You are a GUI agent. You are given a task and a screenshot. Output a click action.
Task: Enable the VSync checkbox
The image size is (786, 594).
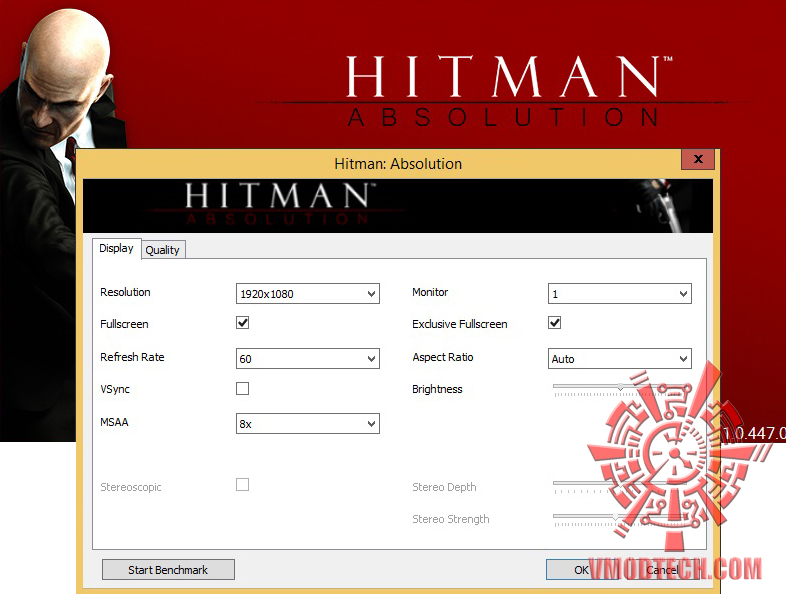(243, 388)
